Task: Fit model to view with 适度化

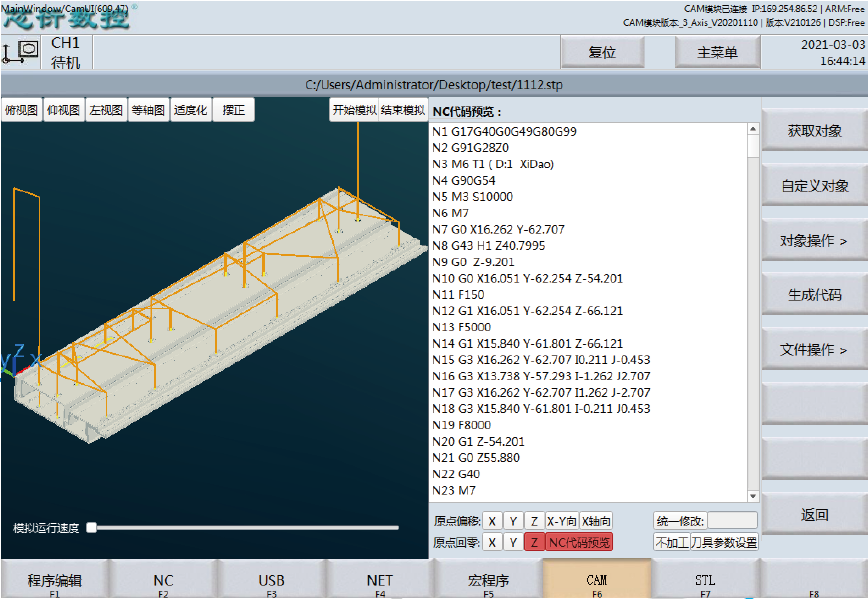Action: coord(190,110)
